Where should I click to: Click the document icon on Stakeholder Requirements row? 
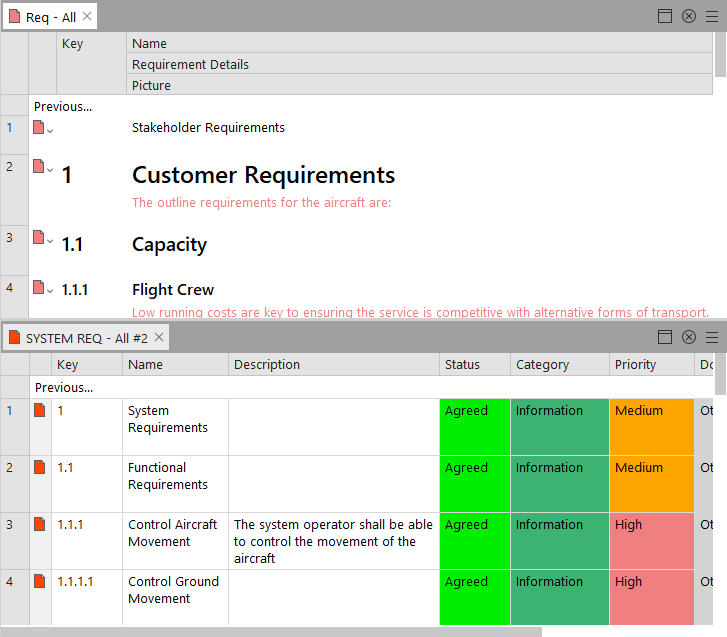pos(39,127)
